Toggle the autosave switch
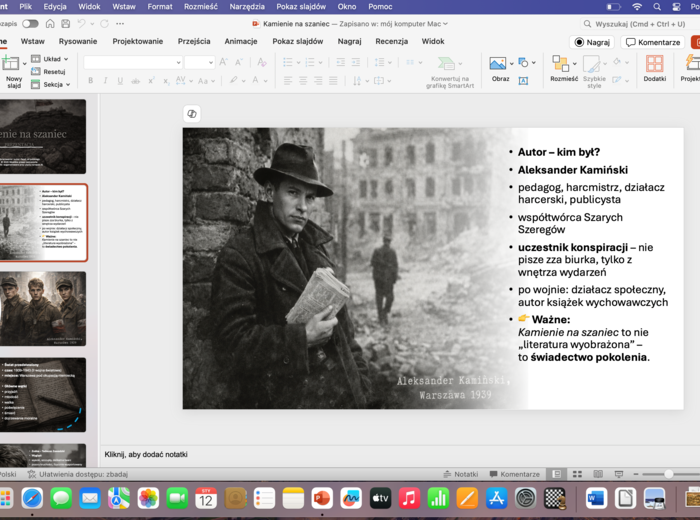Image resolution: width=700 pixels, height=520 pixels. 30,23
